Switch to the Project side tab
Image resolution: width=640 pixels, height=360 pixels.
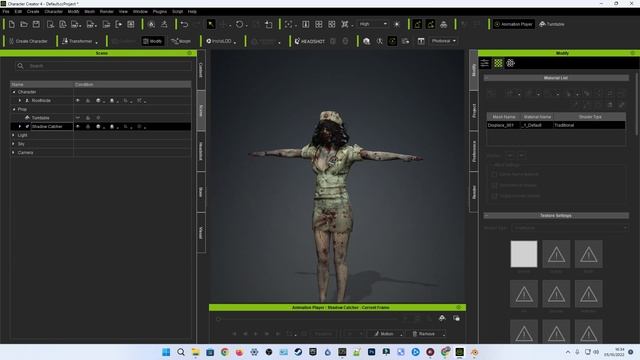point(473,111)
